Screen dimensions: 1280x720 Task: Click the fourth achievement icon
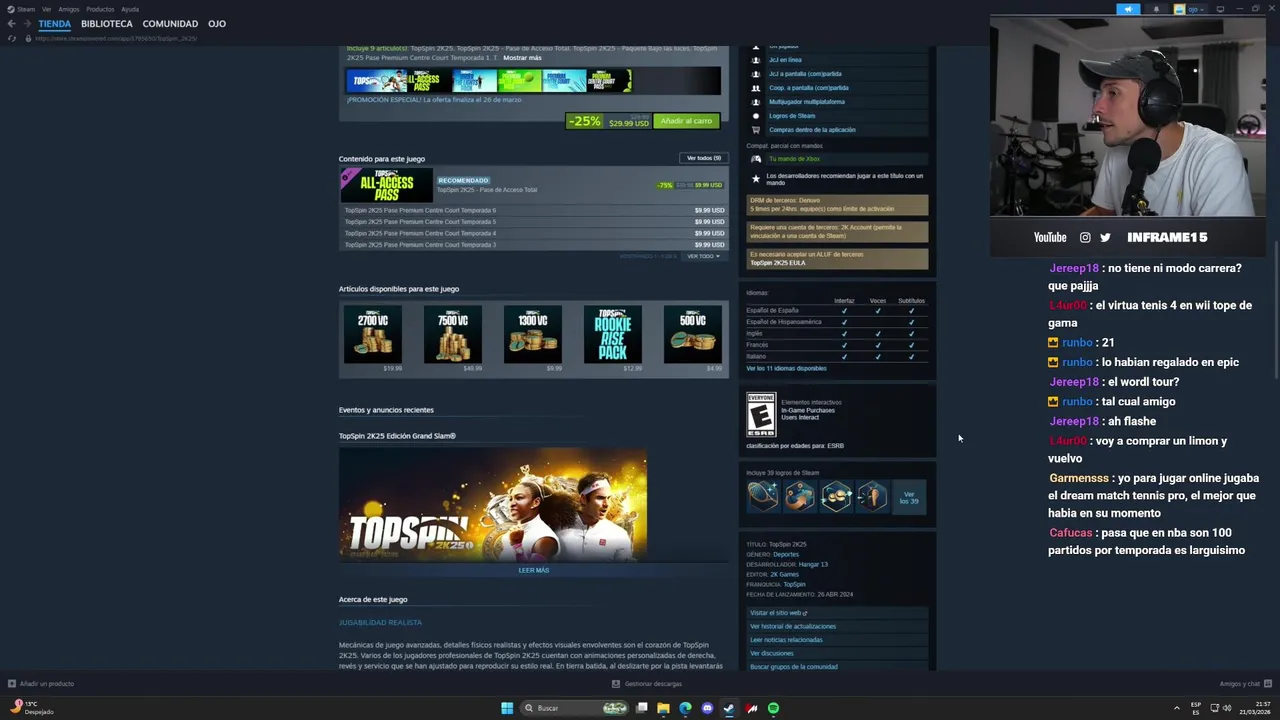872,495
